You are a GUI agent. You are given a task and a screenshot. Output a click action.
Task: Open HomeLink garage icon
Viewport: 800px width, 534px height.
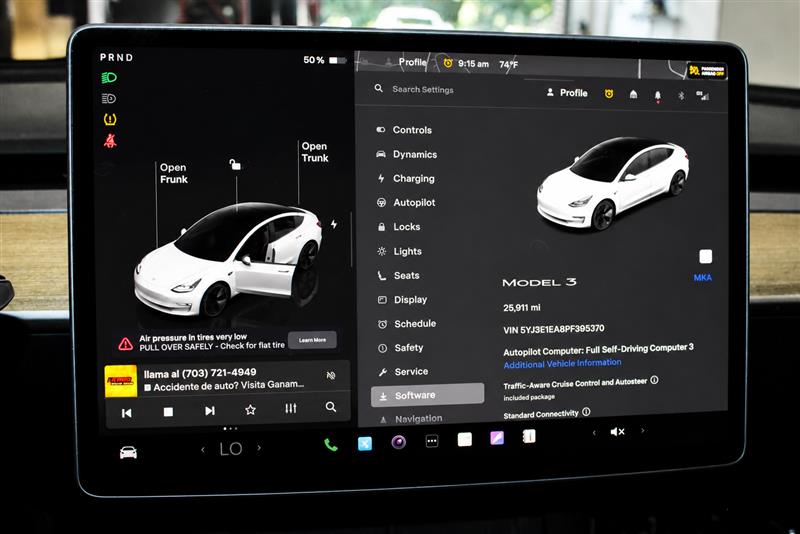coord(633,94)
